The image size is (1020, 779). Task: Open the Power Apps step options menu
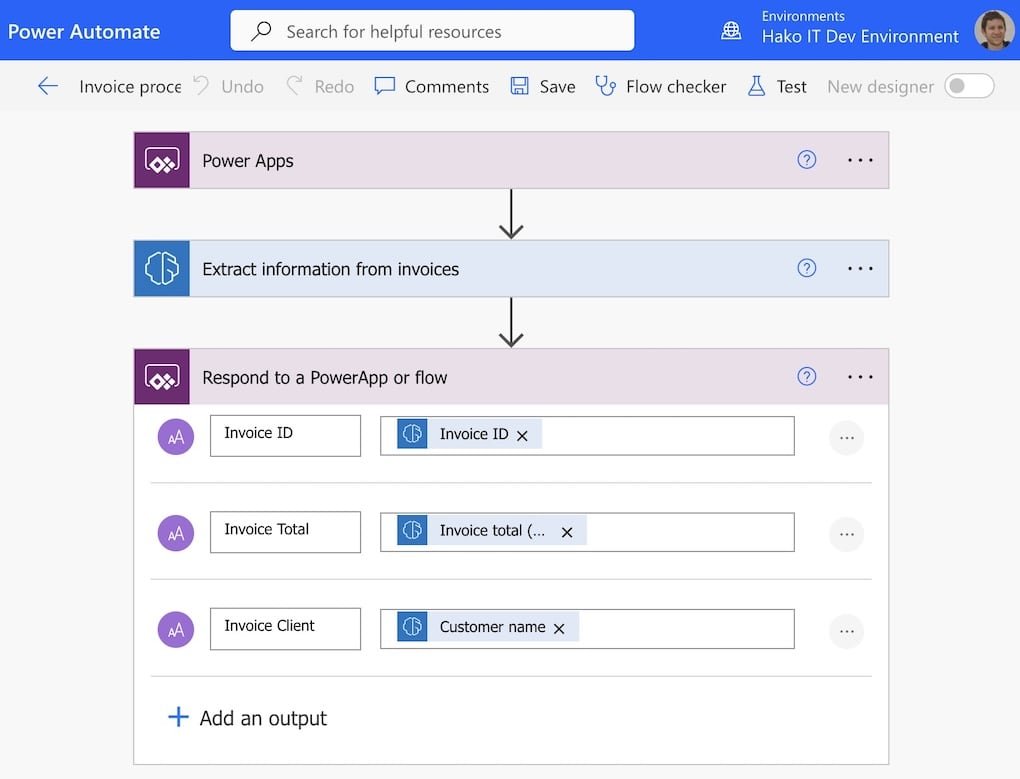[x=860, y=160]
